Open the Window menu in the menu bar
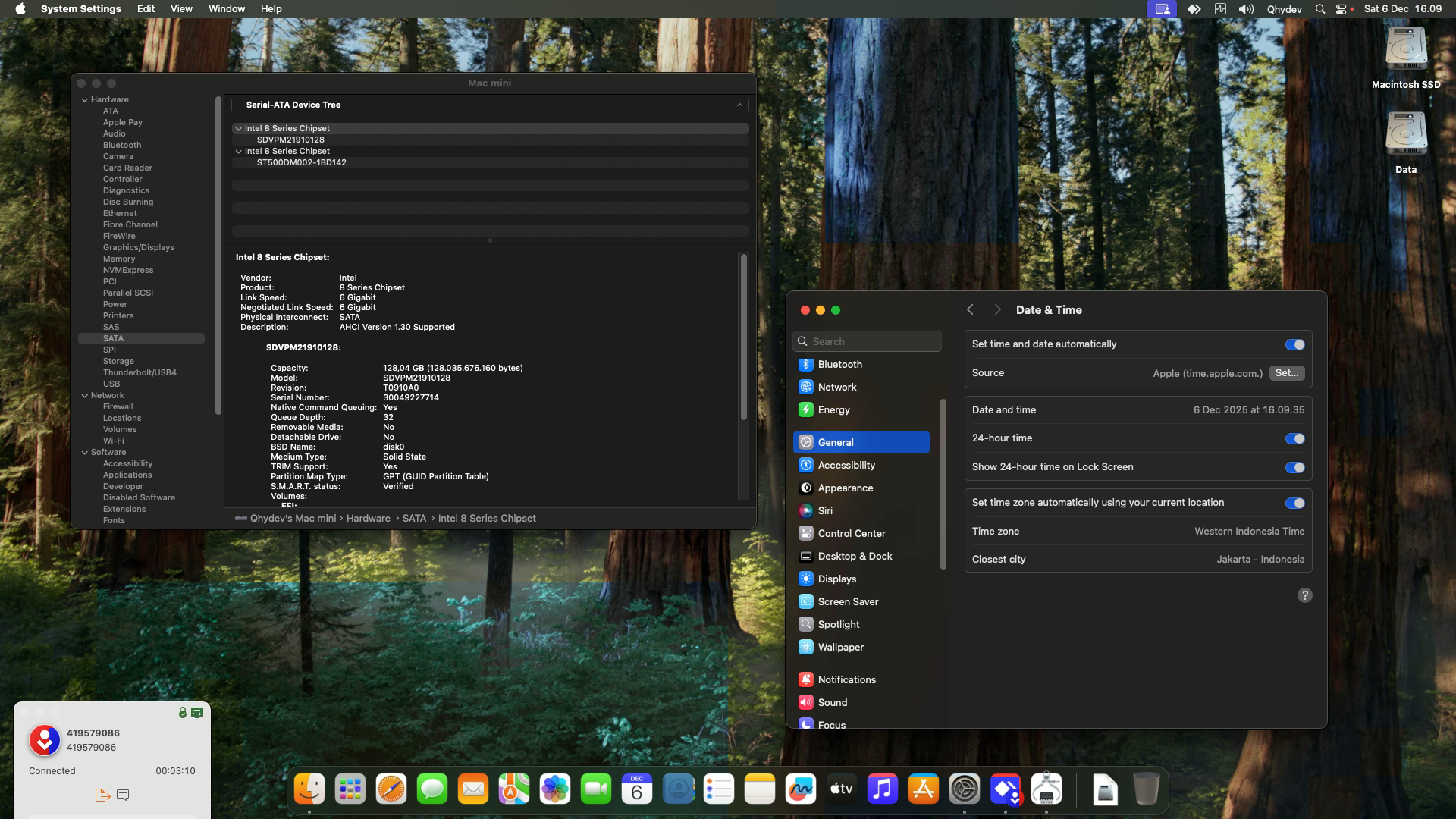The width and height of the screenshot is (1456, 819). 225,8
